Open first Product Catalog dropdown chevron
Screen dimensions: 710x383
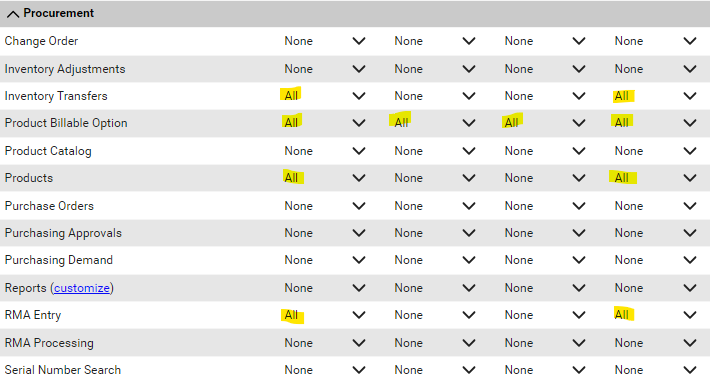(x=359, y=151)
